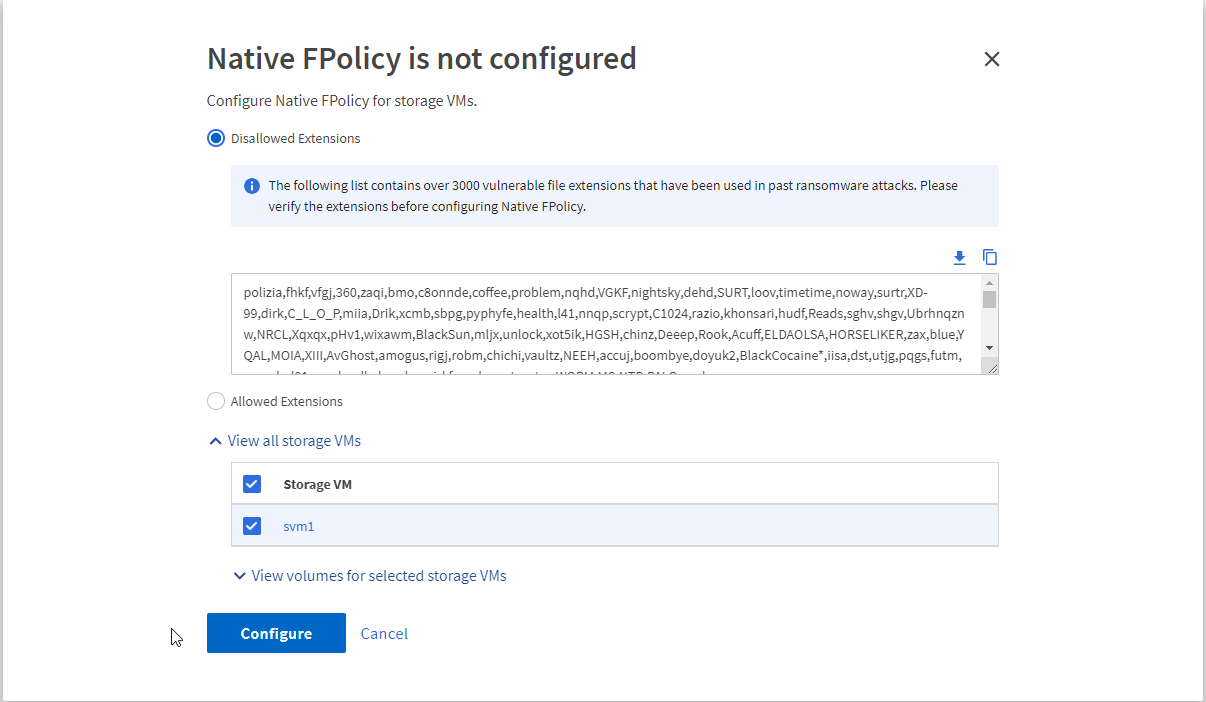This screenshot has width=1206, height=702.
Task: Click the collapse chevron beside View all storage VMs
Action: 215,440
